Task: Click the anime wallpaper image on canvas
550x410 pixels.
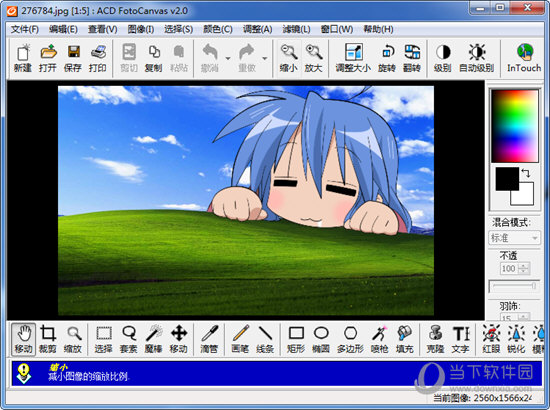Action: [246, 201]
